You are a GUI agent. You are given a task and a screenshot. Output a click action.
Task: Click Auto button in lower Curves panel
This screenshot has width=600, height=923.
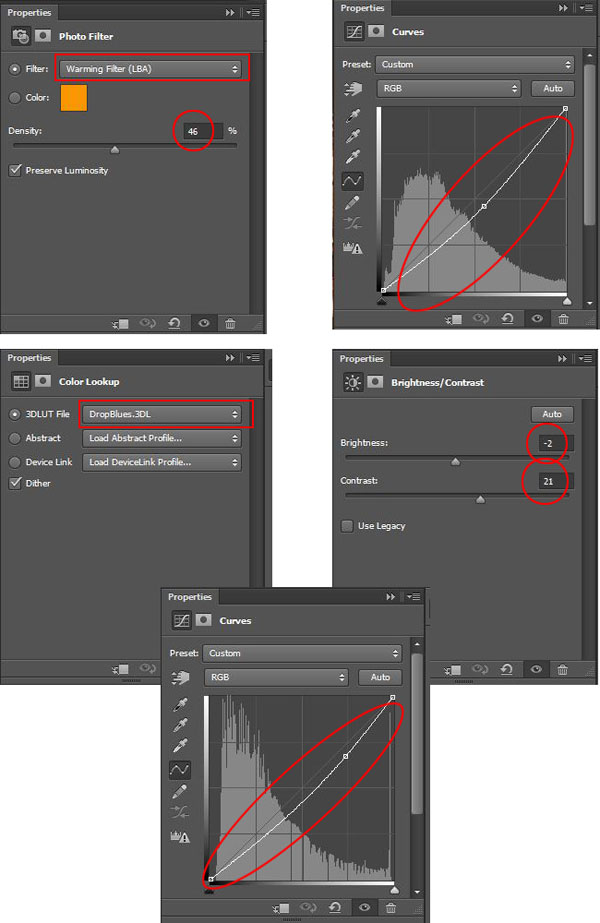380,678
